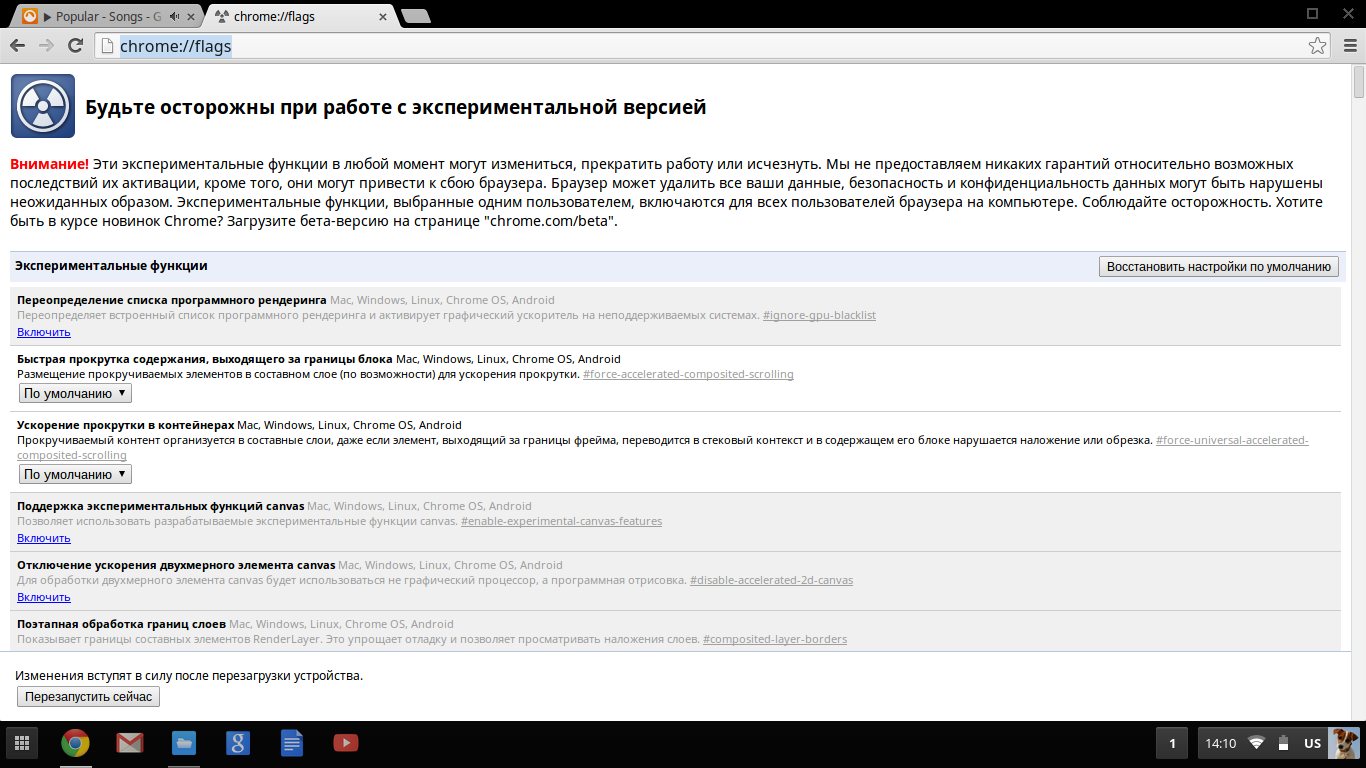
Task: Open dropdown for force-universal-accelerated-composited-scrolling flag
Action: coord(75,474)
